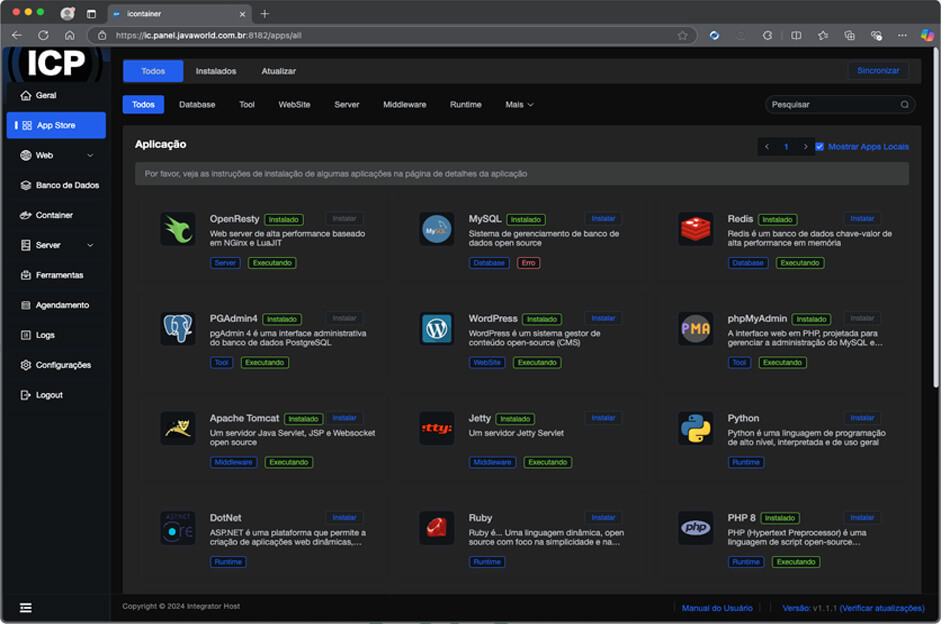Click the Python app icon

pos(695,428)
